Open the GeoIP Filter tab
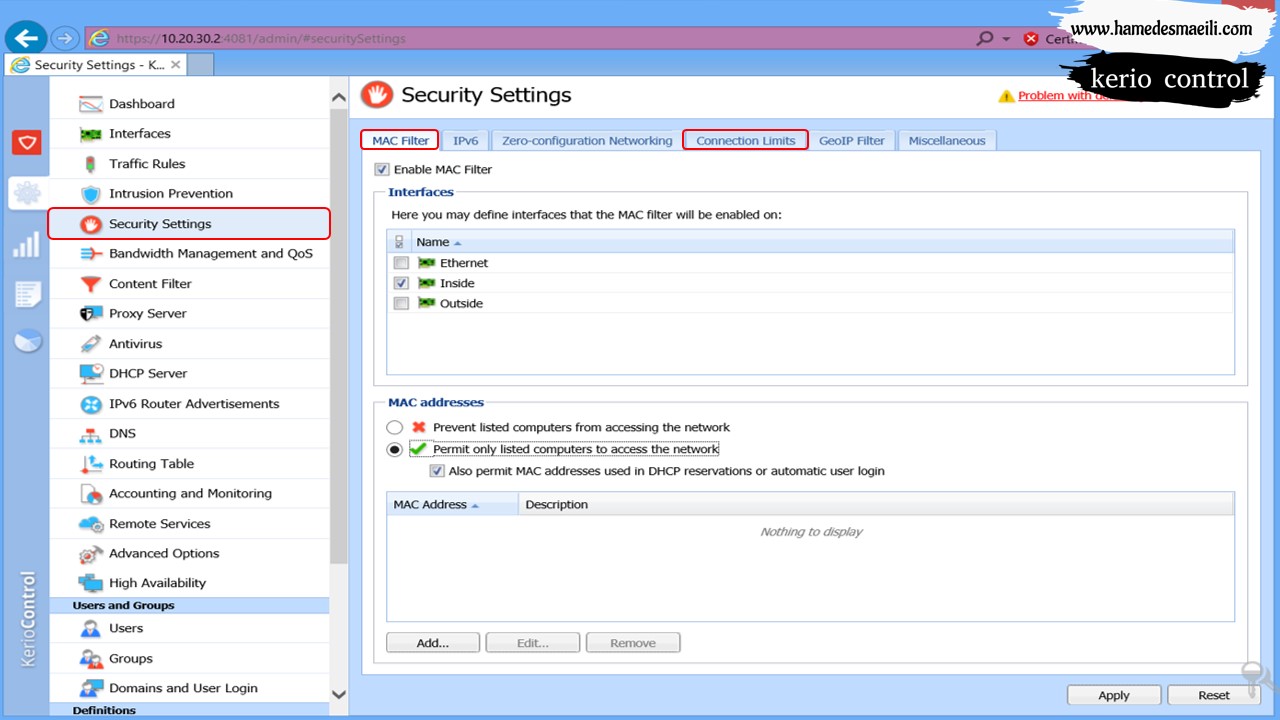This screenshot has height=720, width=1280. (x=852, y=141)
